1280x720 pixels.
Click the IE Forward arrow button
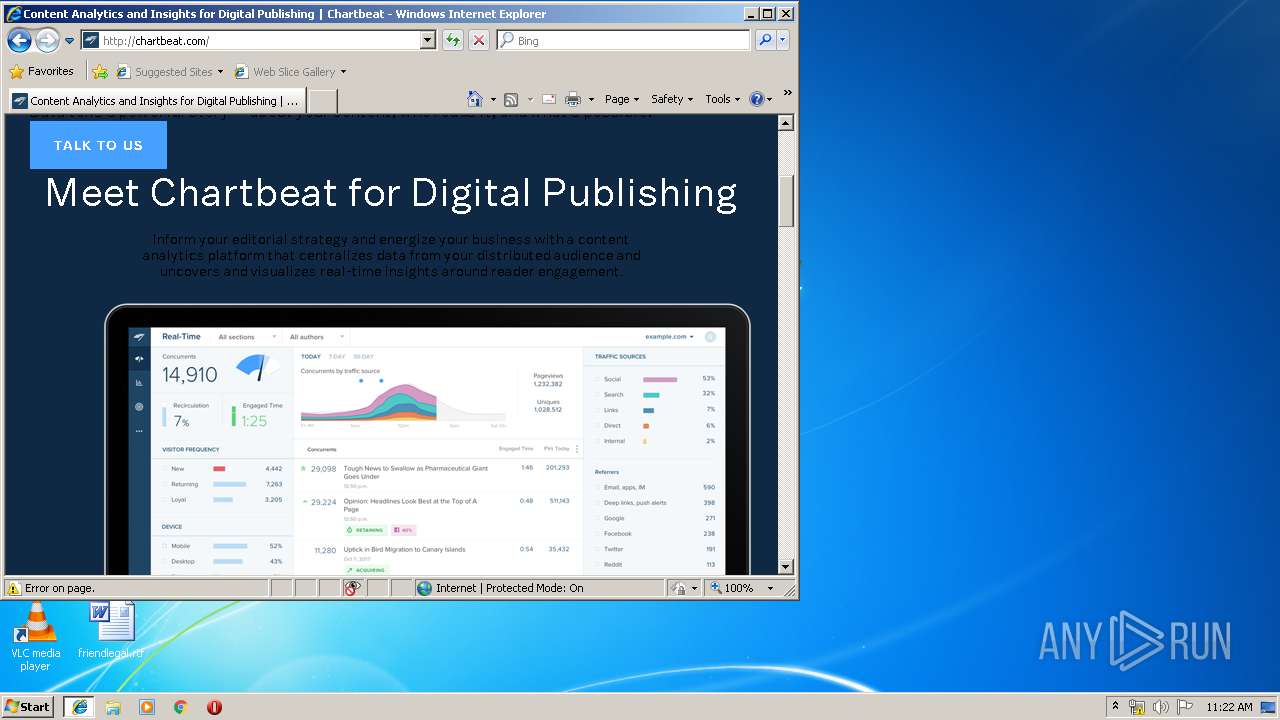(x=47, y=40)
